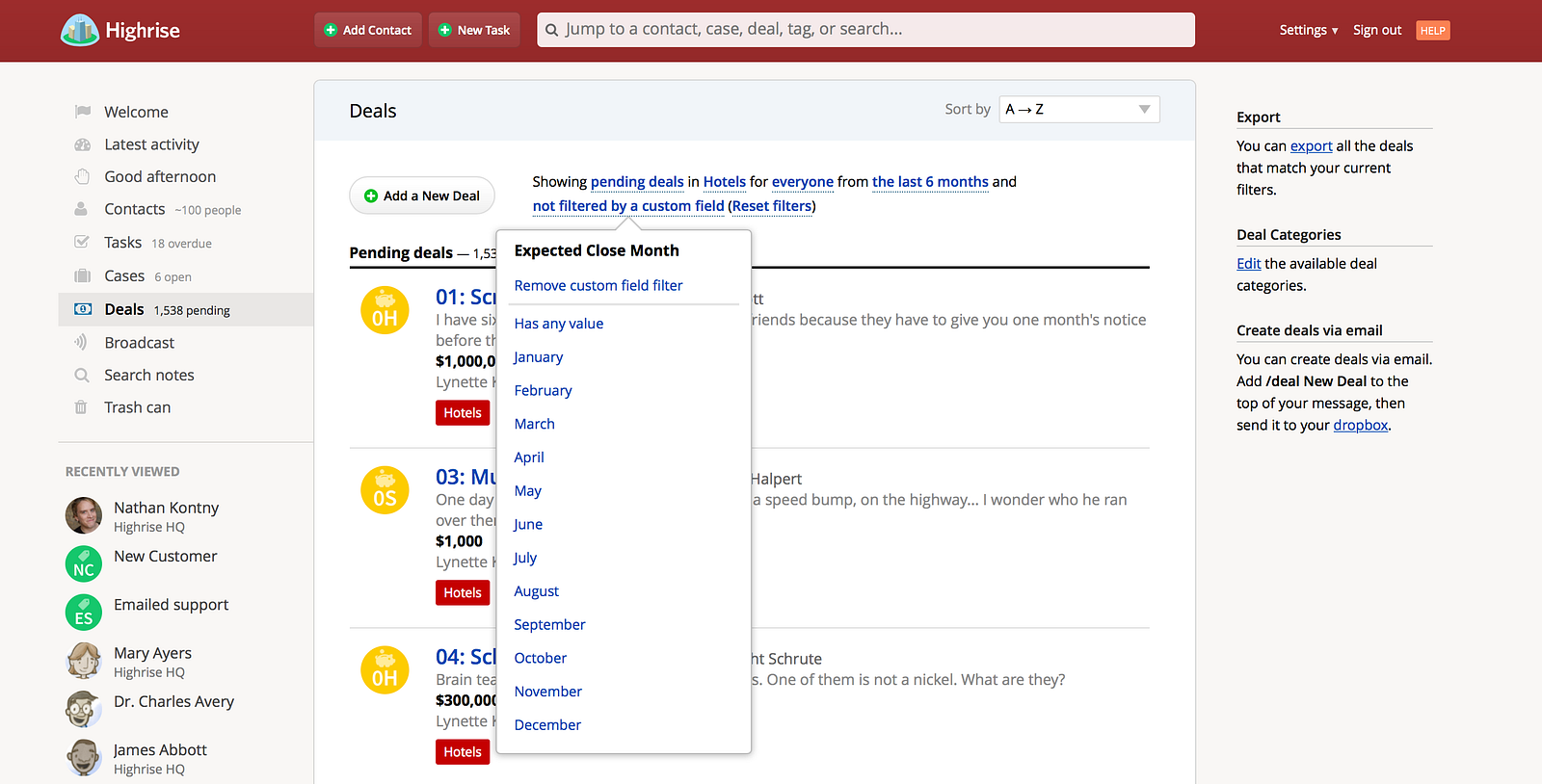This screenshot has height=784, width=1542.
Task: Click the Search notes magnifier icon
Action: [x=82, y=375]
